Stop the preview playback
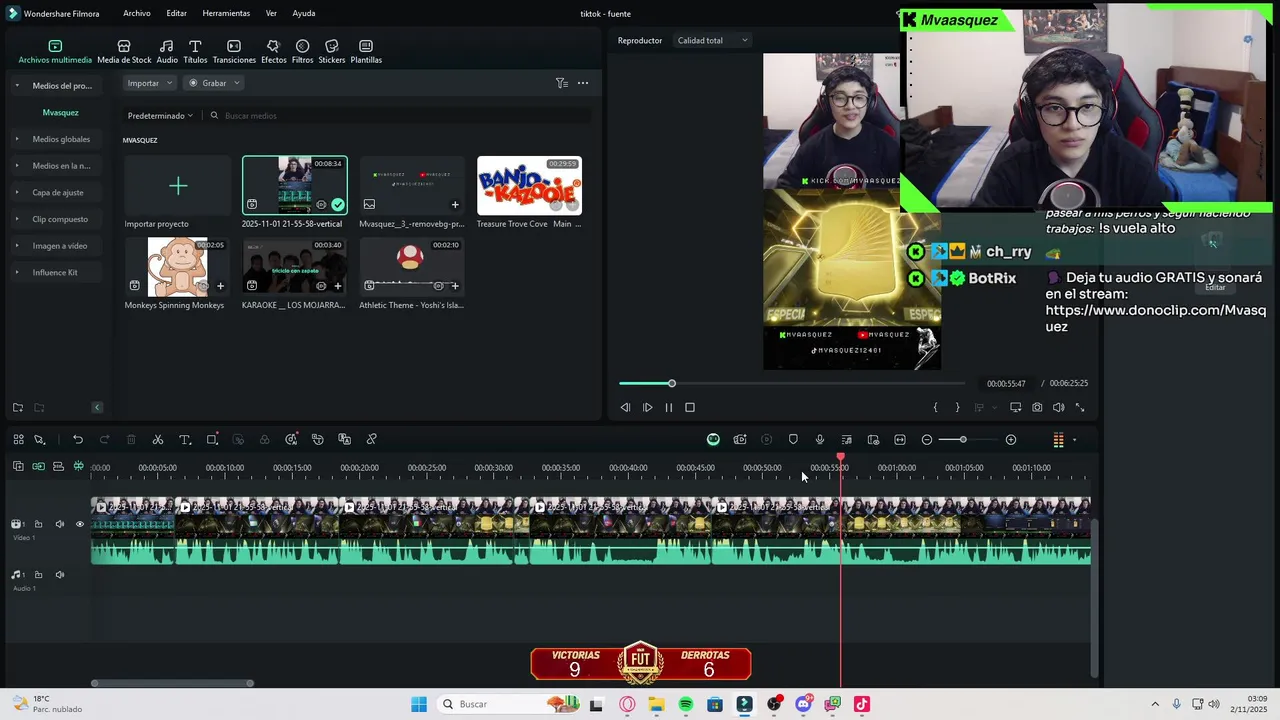Image resolution: width=1280 pixels, height=720 pixels. 690,408
